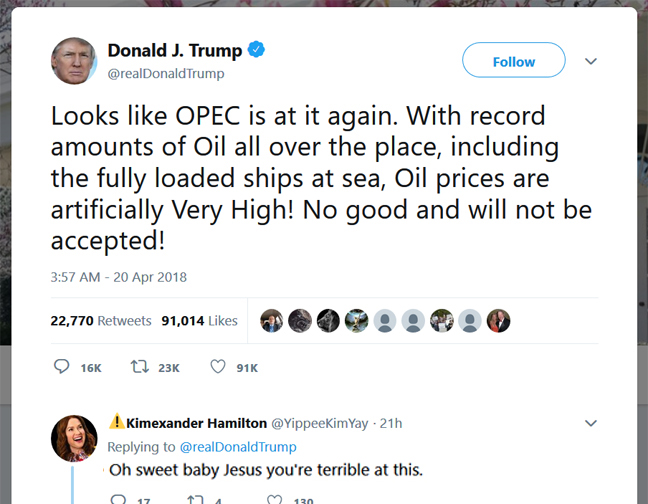Open Donald J. Trump's profile picture
The width and height of the screenshot is (648, 504).
tap(74, 61)
